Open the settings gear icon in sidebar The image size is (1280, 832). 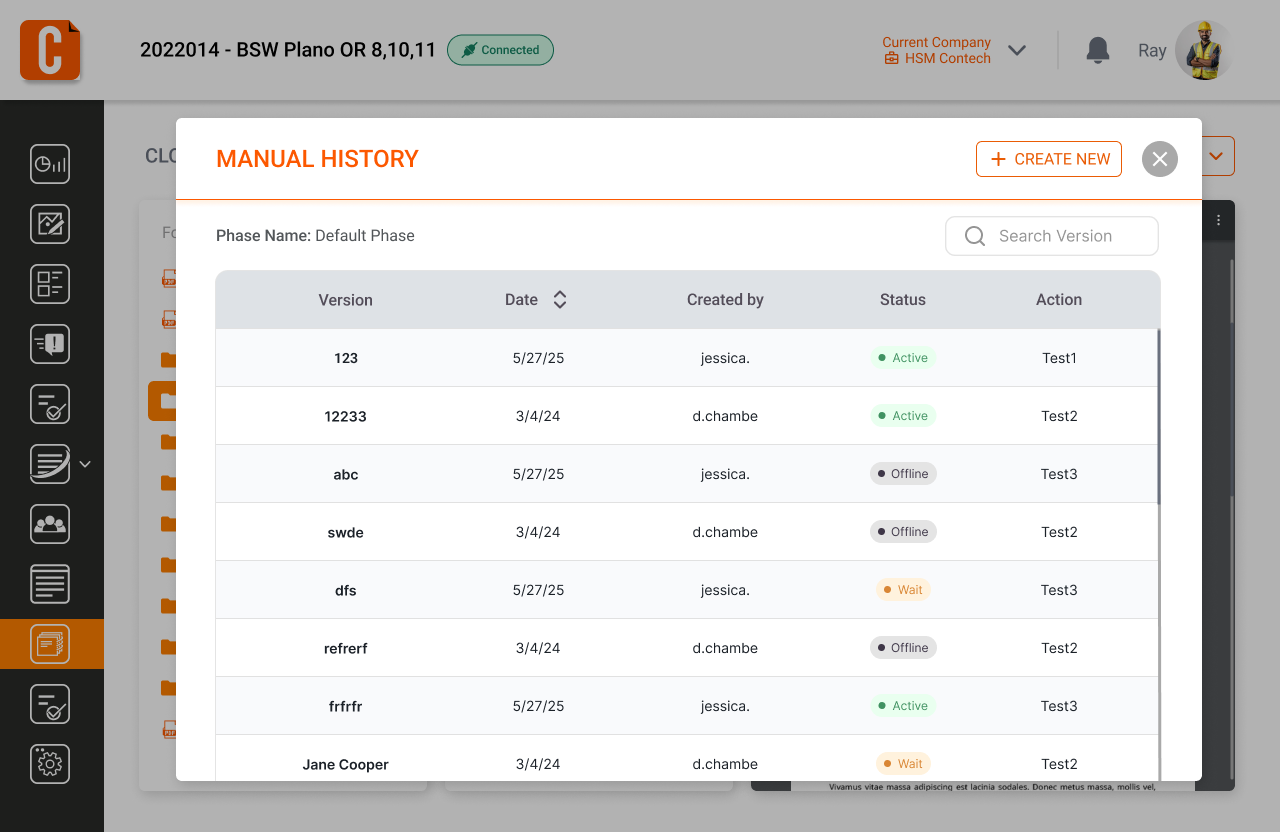(x=50, y=764)
